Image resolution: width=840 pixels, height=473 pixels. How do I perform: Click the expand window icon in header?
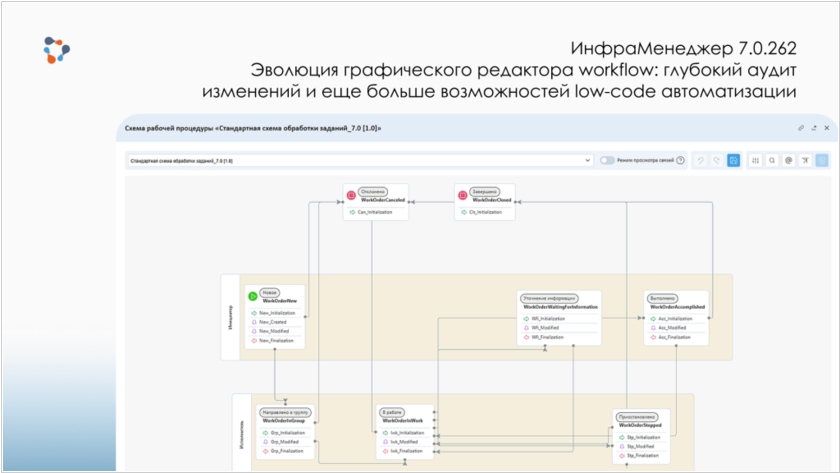pyautogui.click(x=814, y=128)
